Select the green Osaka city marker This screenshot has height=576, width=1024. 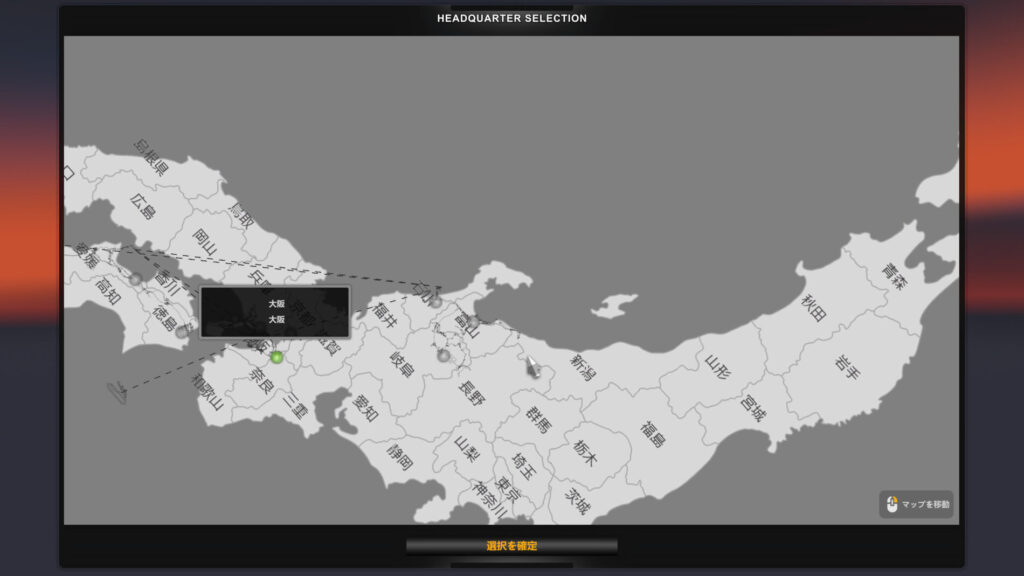coord(277,357)
